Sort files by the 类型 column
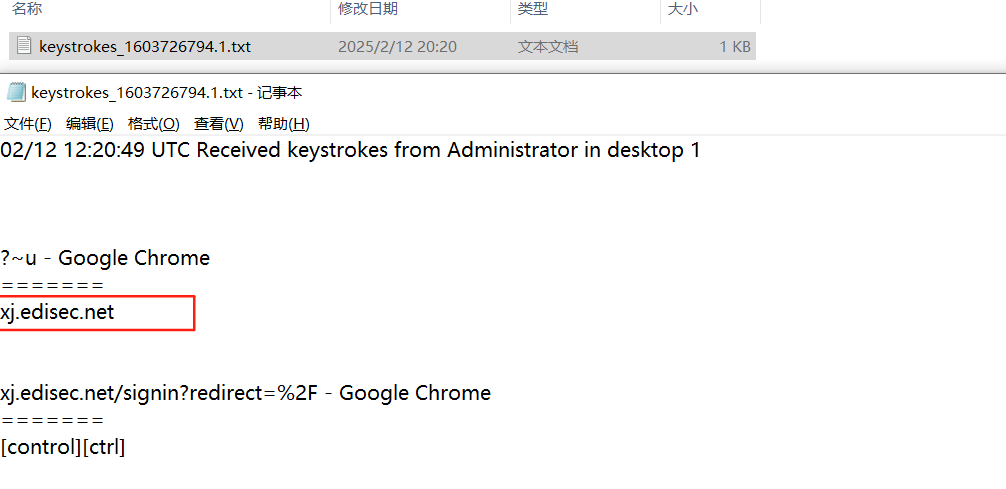 click(532, 9)
